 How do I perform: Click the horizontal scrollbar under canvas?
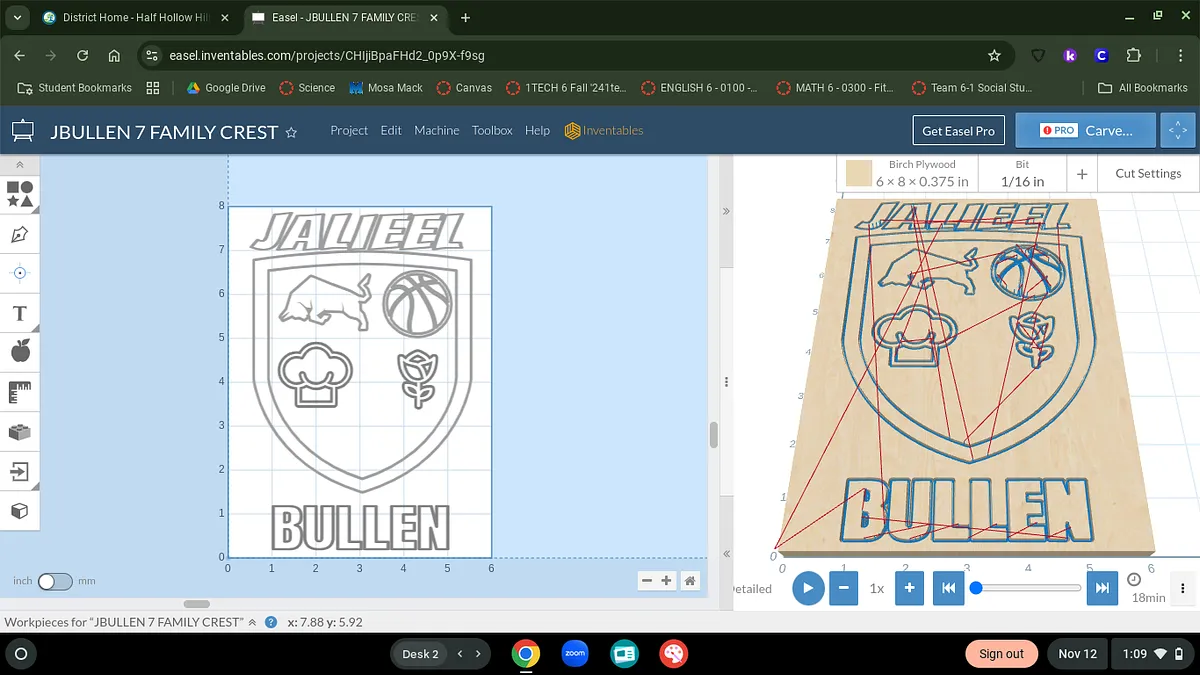pyautogui.click(x=197, y=604)
